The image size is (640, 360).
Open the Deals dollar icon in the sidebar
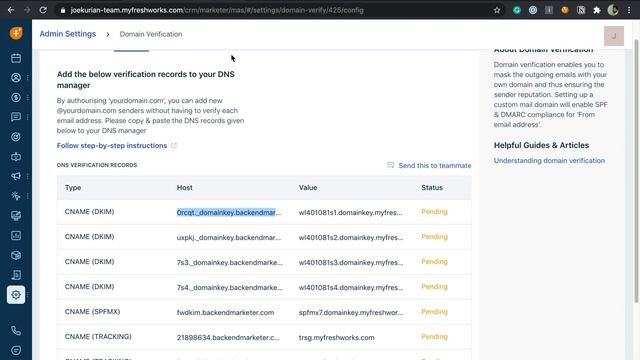tap(16, 97)
